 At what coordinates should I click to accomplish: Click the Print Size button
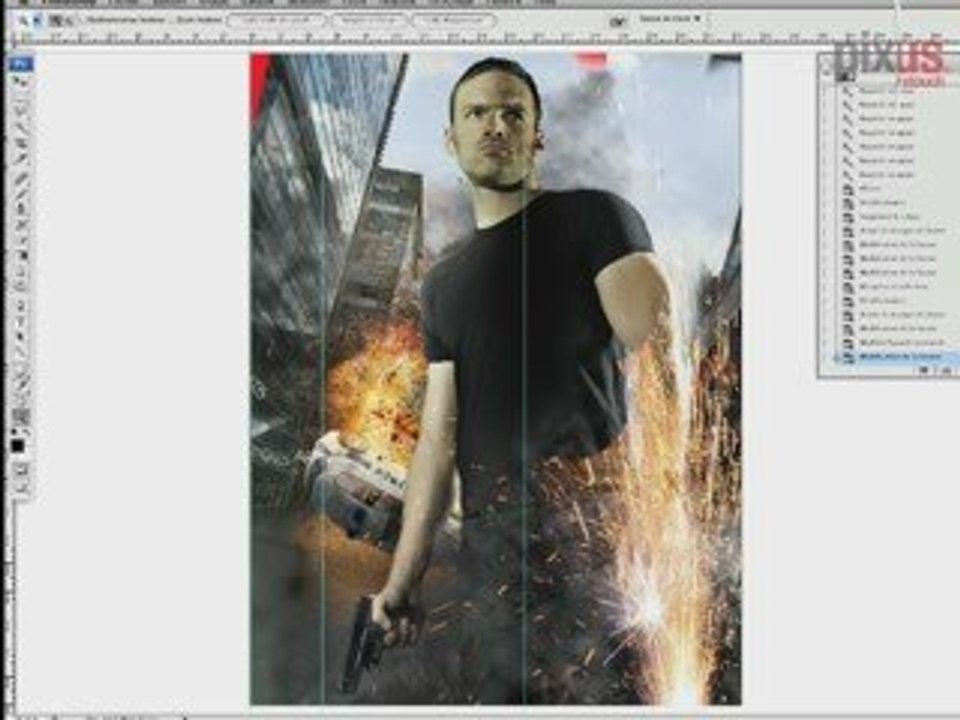454,20
